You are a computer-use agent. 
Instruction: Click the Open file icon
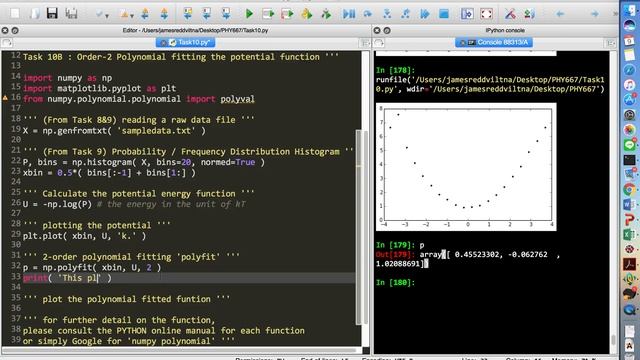point(34,13)
